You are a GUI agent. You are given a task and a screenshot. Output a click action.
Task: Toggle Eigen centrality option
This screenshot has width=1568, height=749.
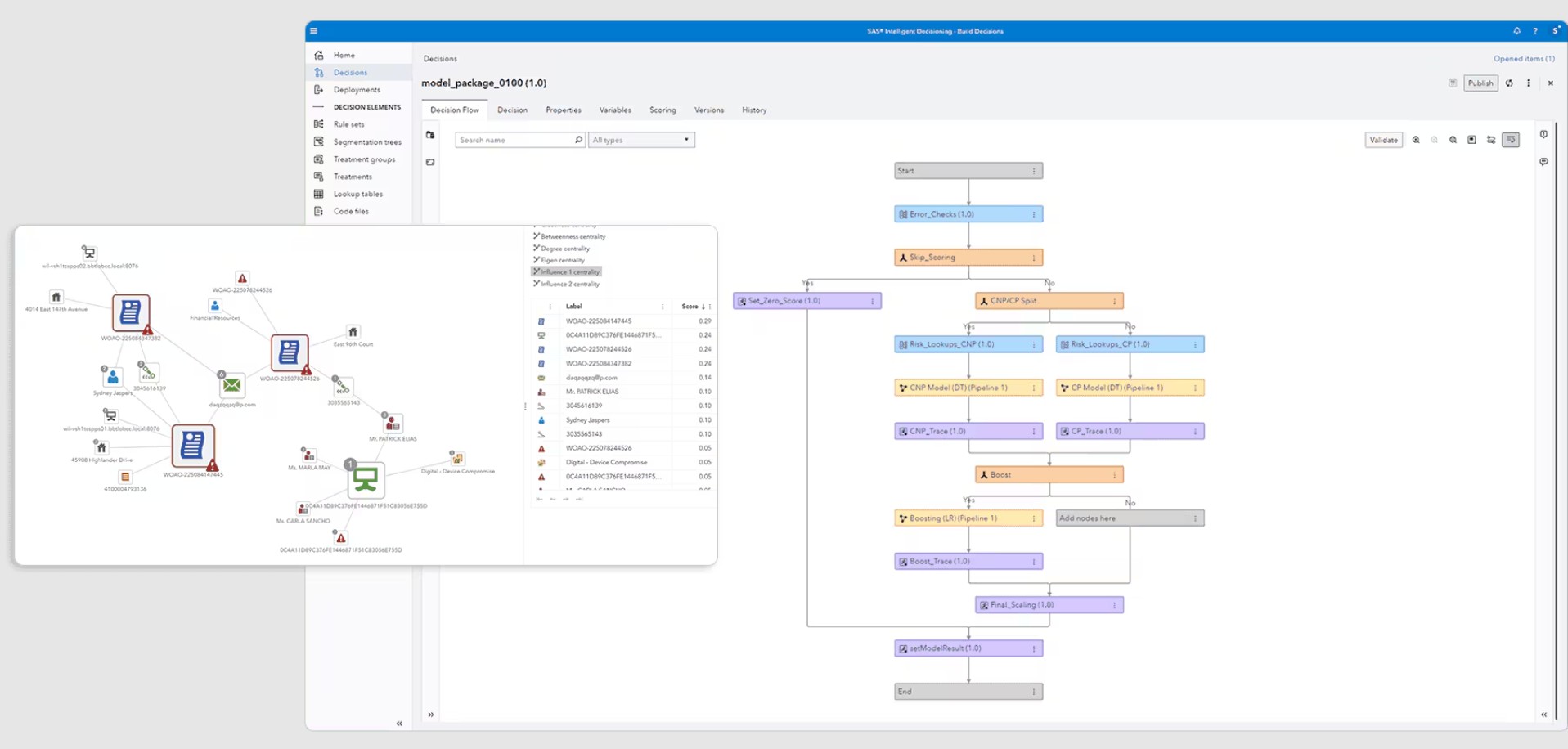(559, 260)
